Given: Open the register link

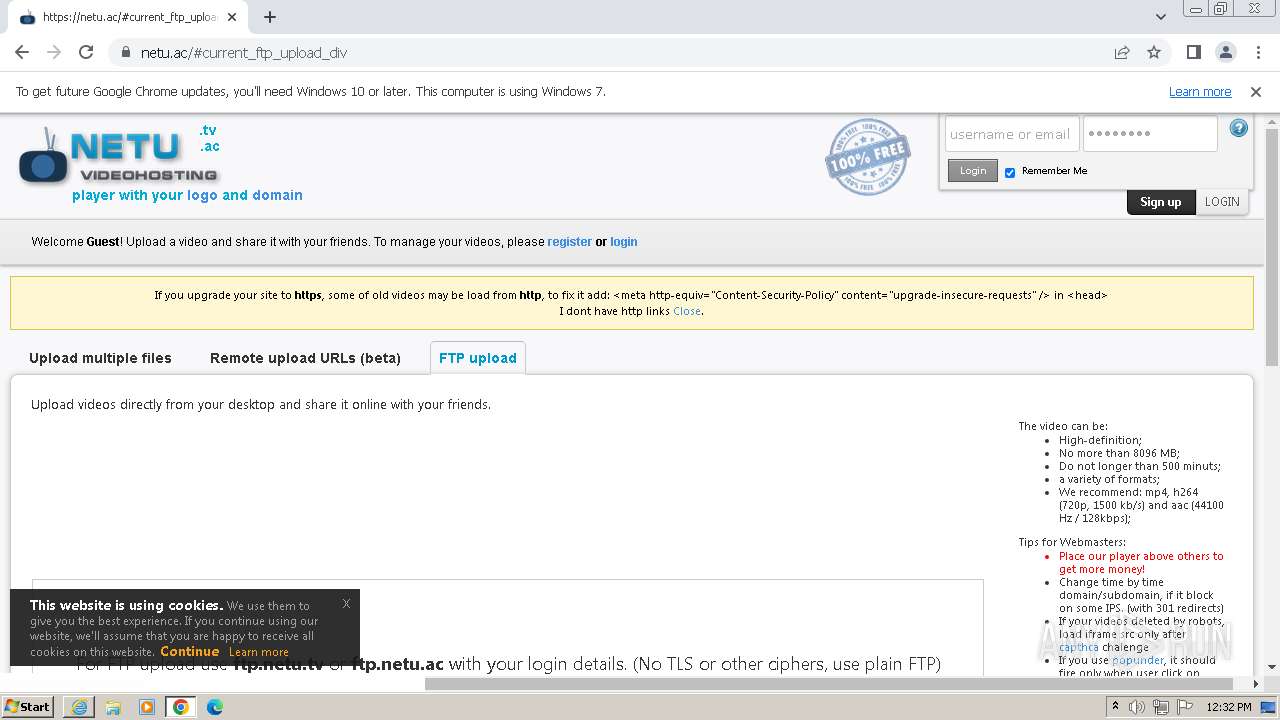Looking at the screenshot, I should tap(569, 242).
